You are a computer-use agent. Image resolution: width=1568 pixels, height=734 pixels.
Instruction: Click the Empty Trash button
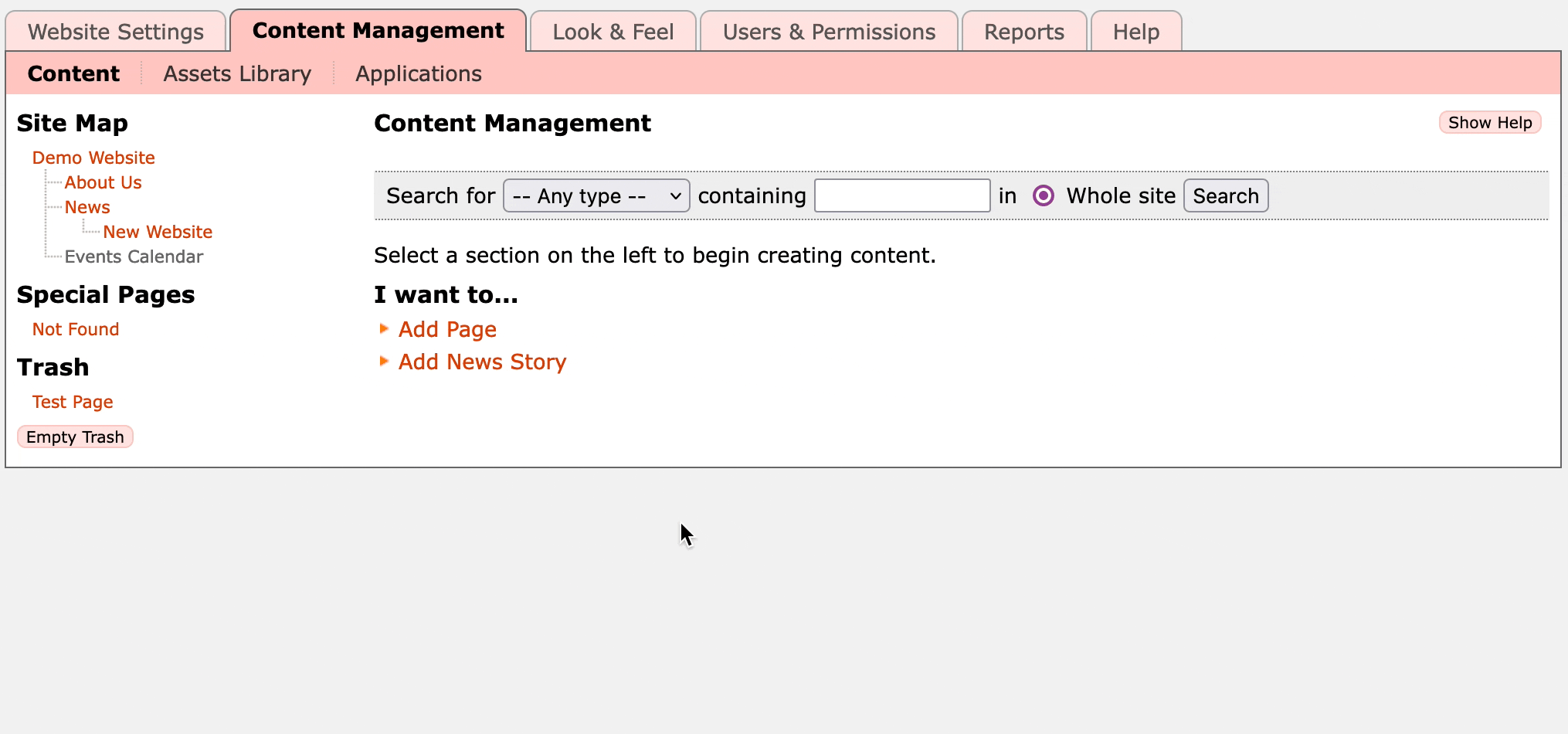pos(75,437)
